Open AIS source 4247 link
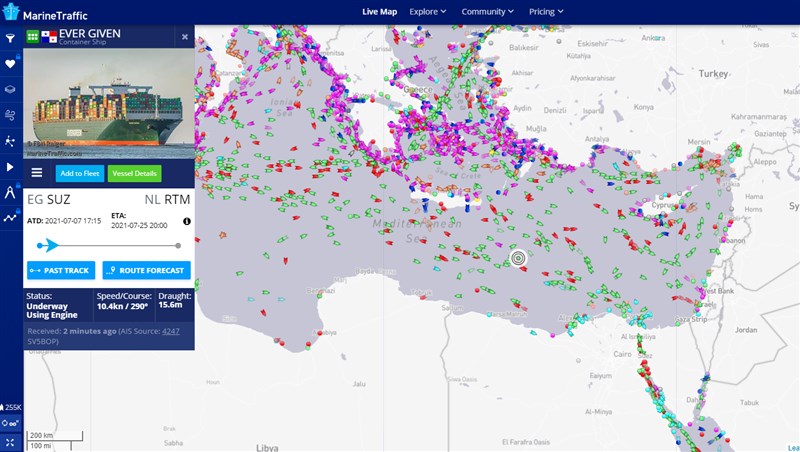 click(171, 331)
